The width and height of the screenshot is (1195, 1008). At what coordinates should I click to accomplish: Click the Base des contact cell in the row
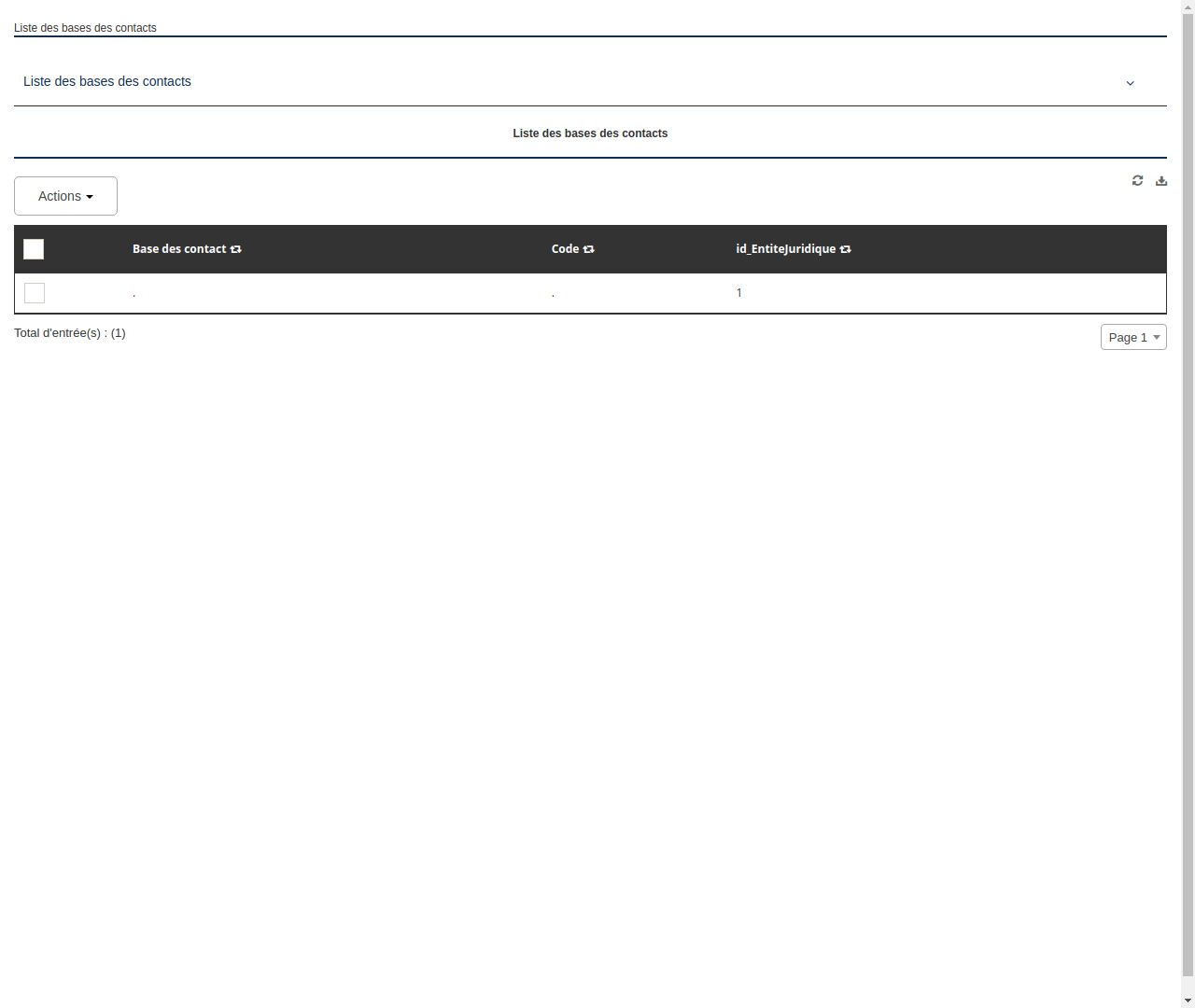point(134,292)
